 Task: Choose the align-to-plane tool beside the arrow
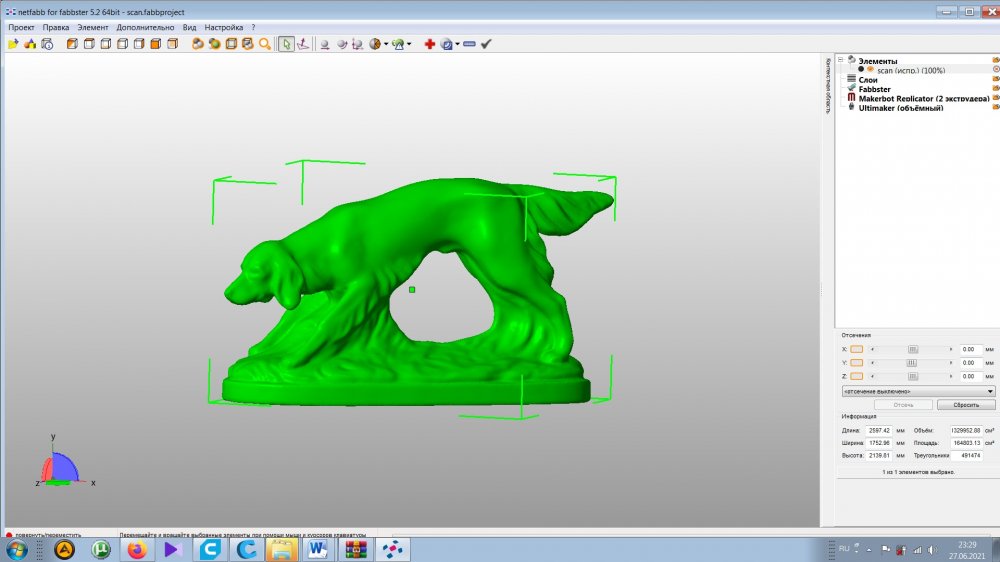pos(304,44)
